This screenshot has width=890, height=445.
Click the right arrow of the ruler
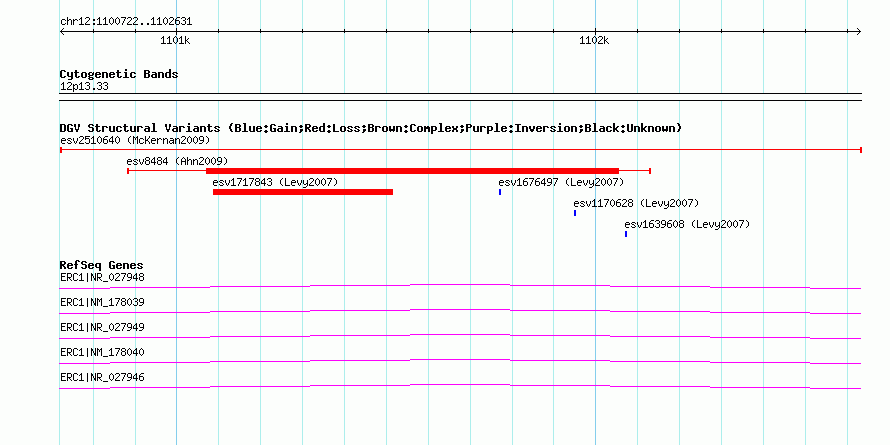pos(859,31)
